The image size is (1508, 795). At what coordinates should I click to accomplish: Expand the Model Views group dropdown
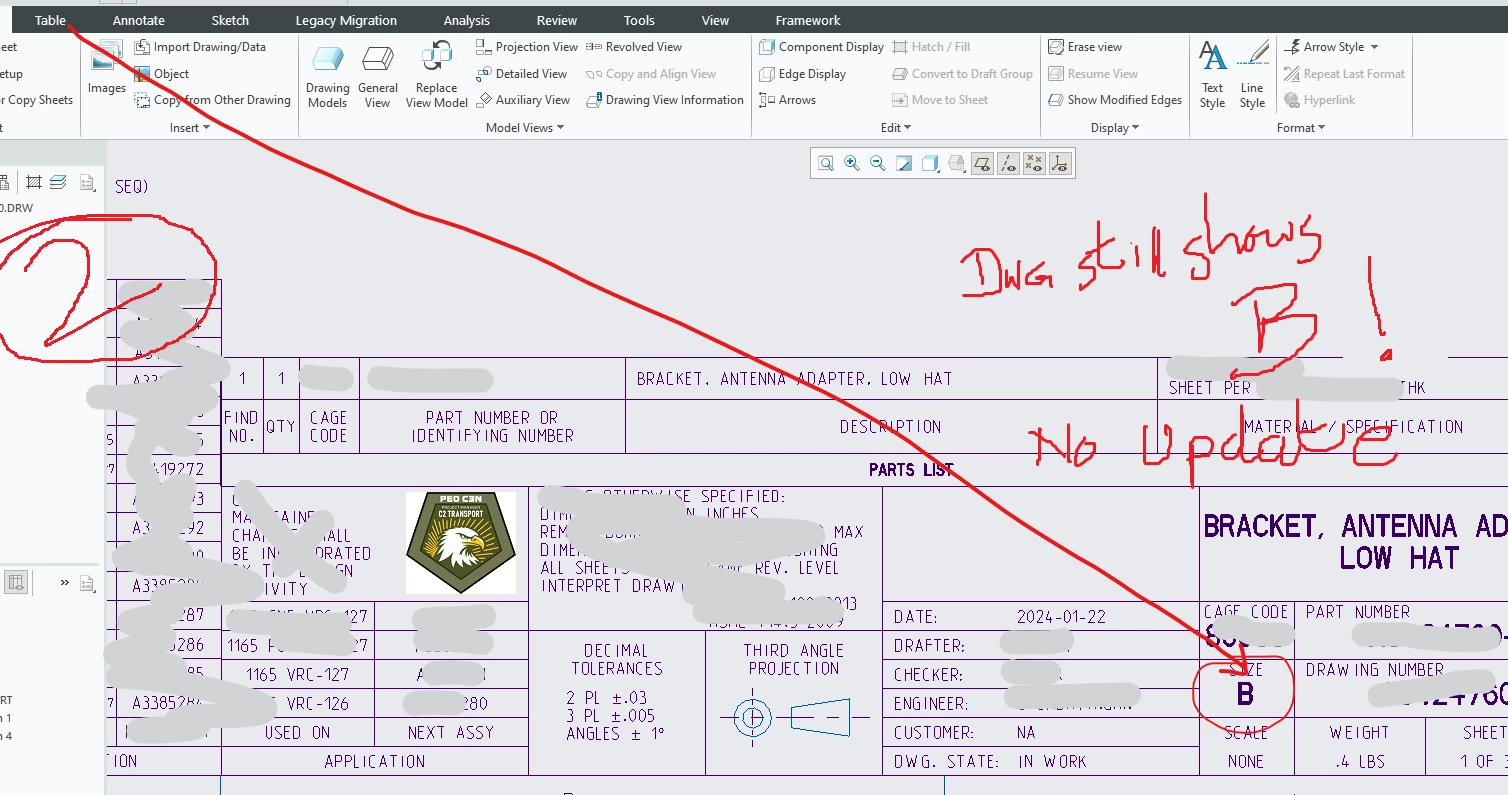525,128
